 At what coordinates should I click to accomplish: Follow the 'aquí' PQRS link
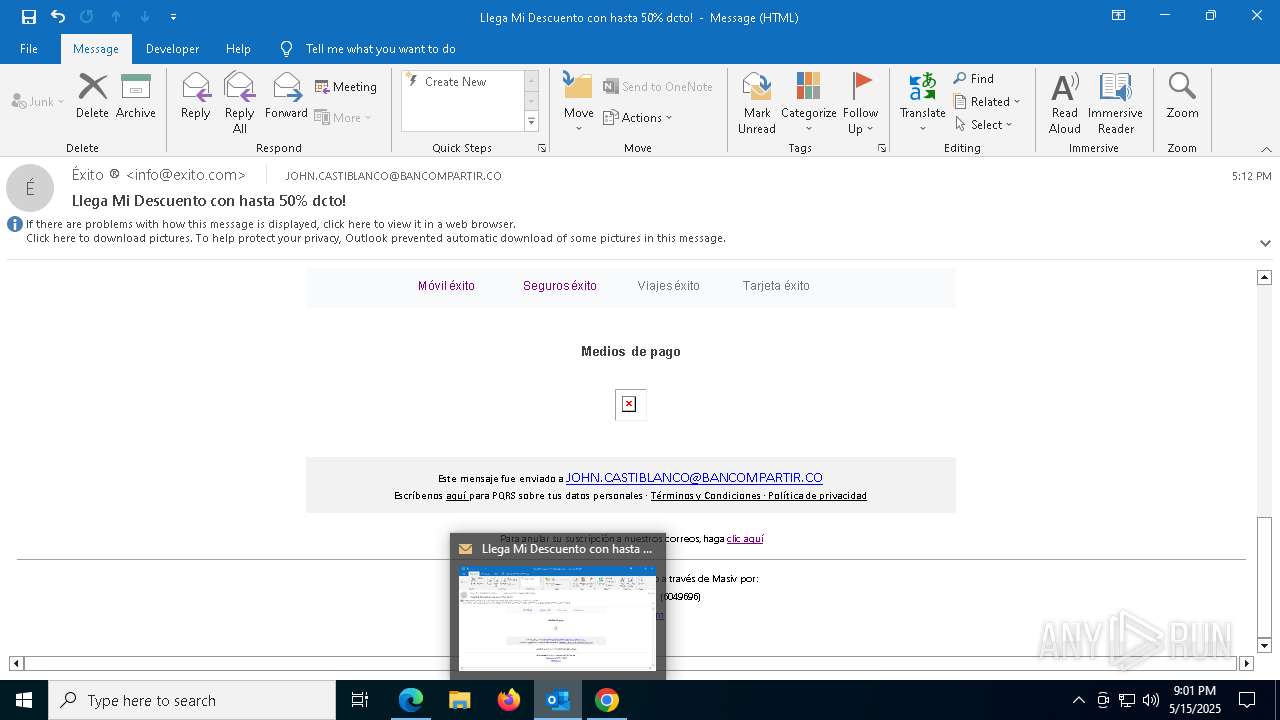click(456, 496)
